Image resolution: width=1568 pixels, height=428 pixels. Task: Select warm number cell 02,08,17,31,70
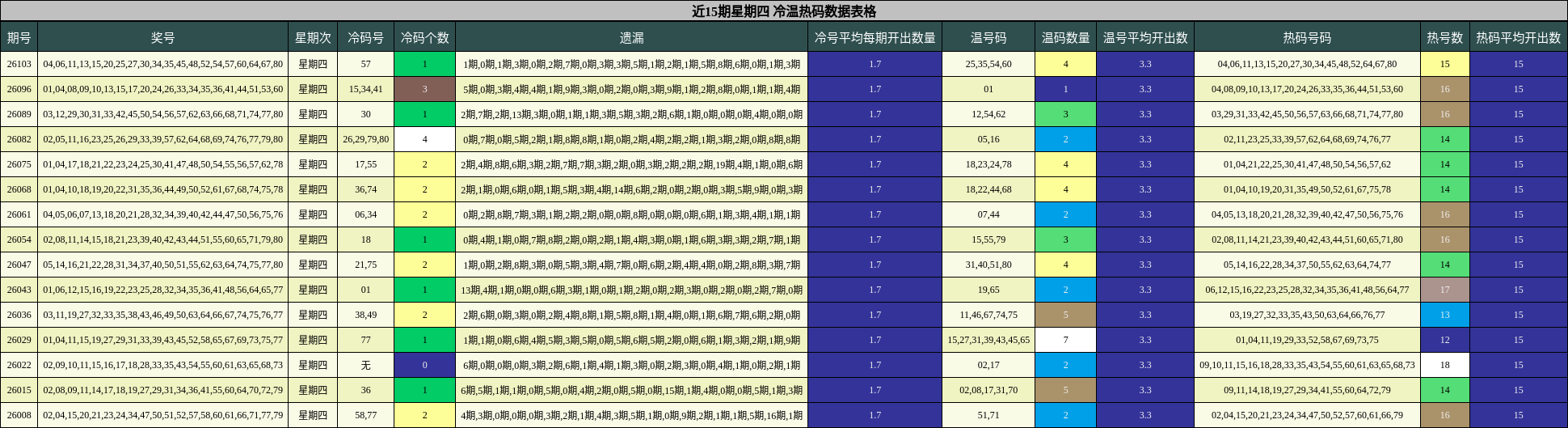click(988, 390)
